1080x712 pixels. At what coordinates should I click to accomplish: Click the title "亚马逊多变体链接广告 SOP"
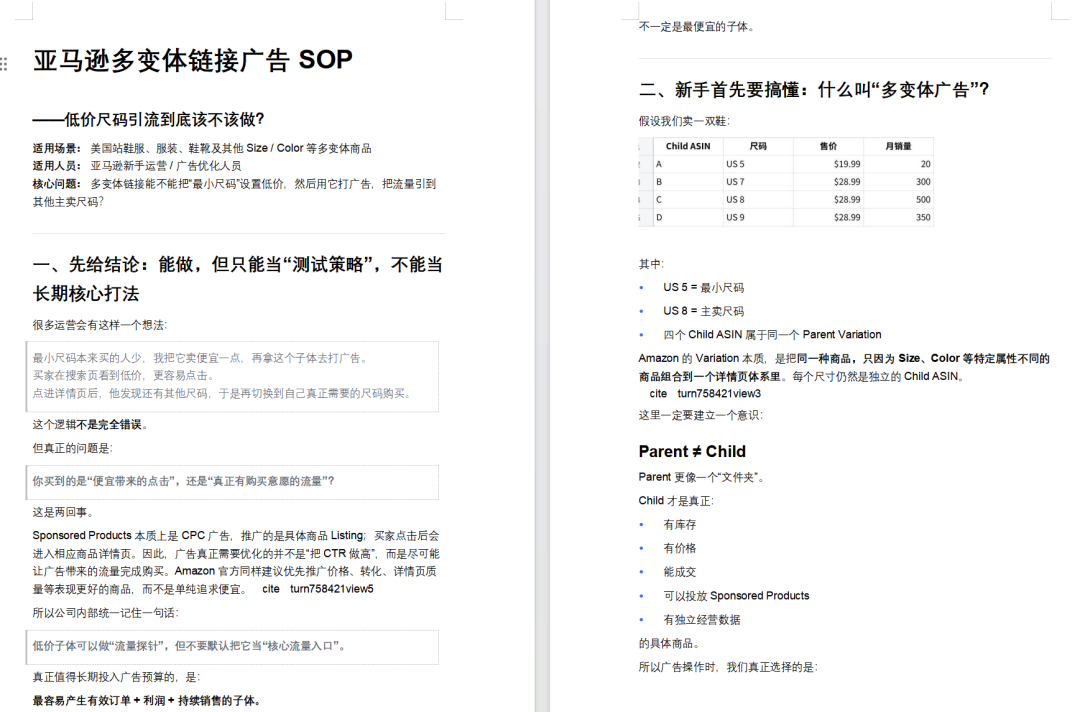coord(193,61)
